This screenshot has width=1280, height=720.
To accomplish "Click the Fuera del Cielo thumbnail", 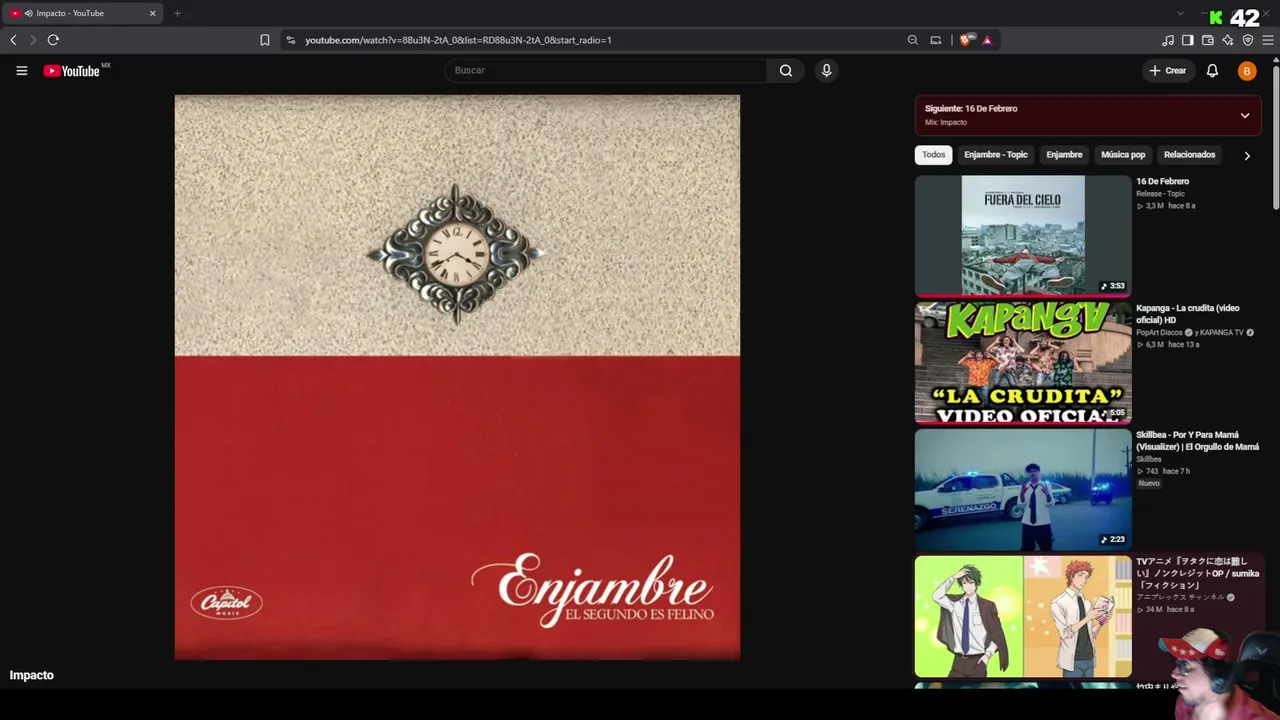I will [1023, 236].
